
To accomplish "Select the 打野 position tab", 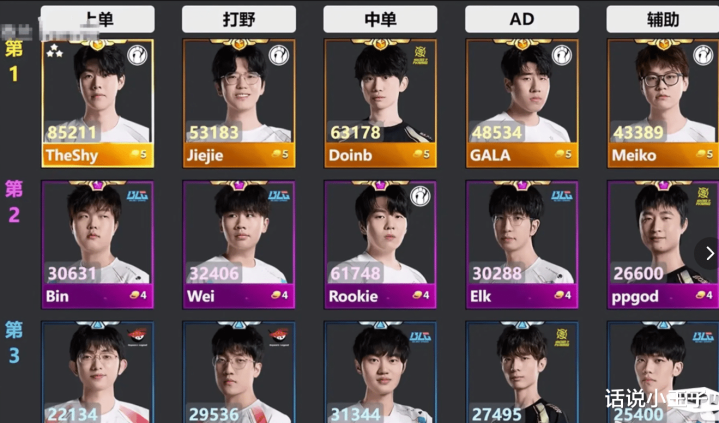I will (x=239, y=19).
